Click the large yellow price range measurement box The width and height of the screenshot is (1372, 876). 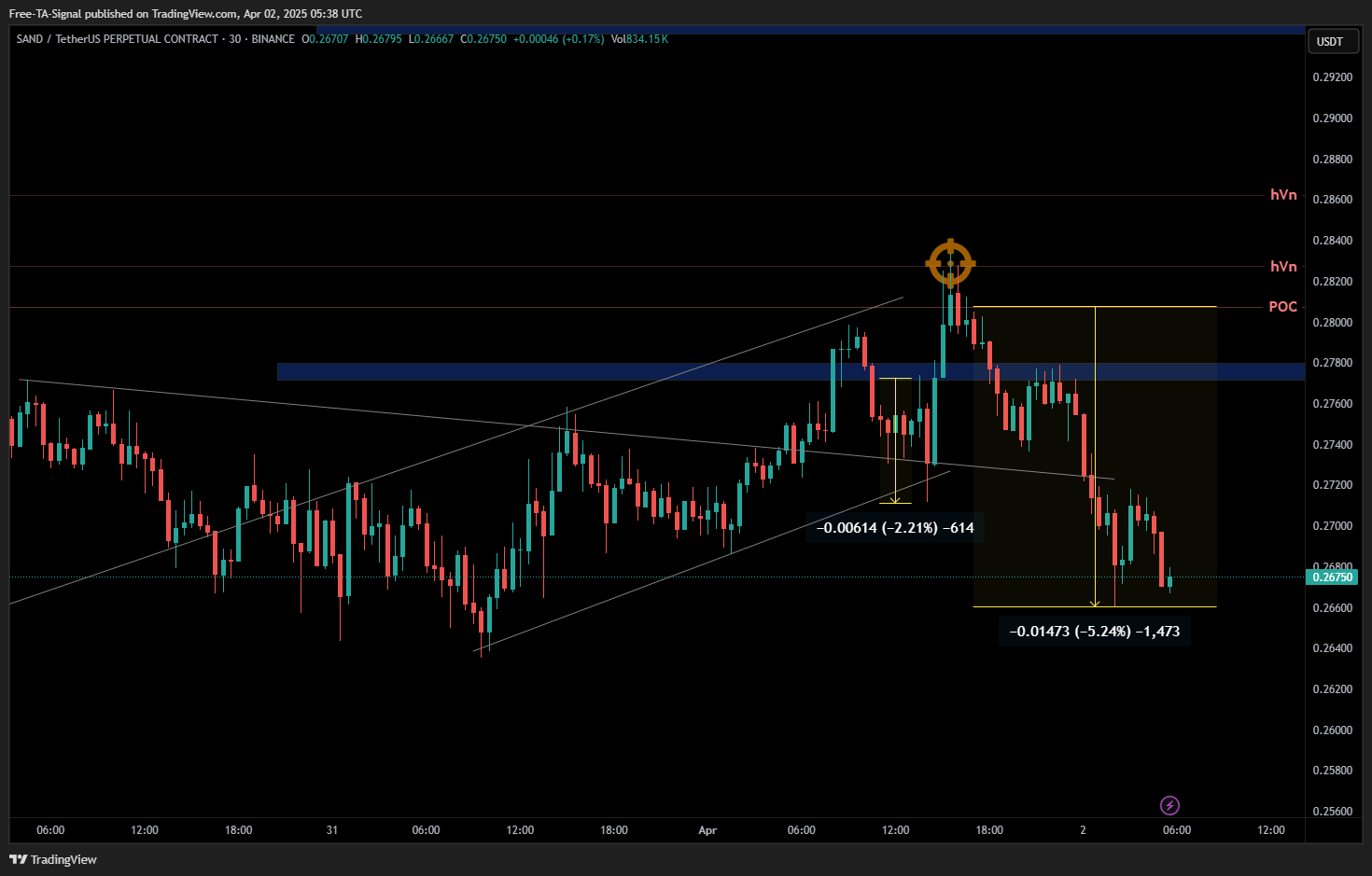pyautogui.click(x=1095, y=457)
